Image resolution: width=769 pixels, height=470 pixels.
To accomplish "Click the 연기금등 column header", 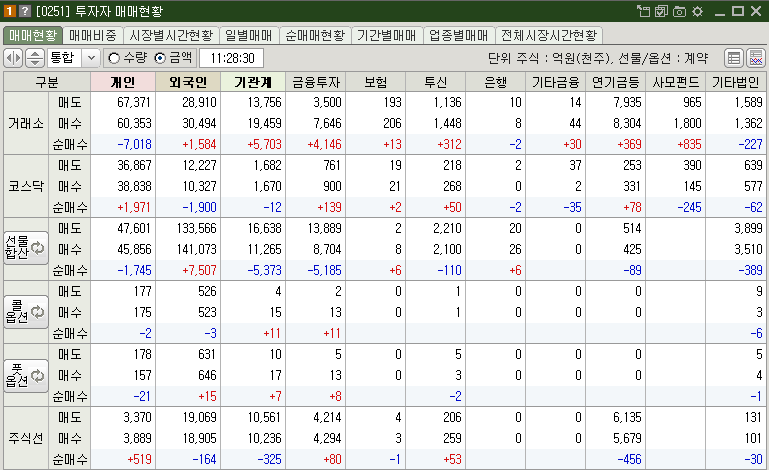I will (615, 82).
